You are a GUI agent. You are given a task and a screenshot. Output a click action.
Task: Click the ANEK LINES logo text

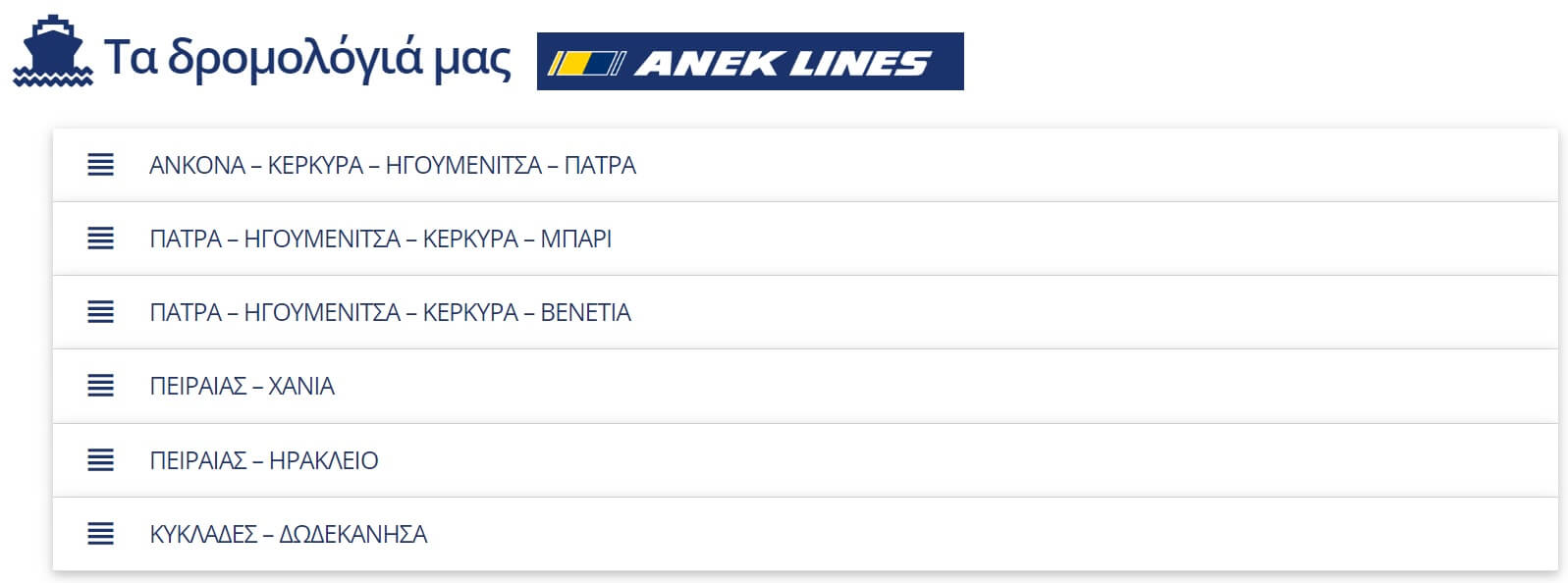click(x=782, y=64)
